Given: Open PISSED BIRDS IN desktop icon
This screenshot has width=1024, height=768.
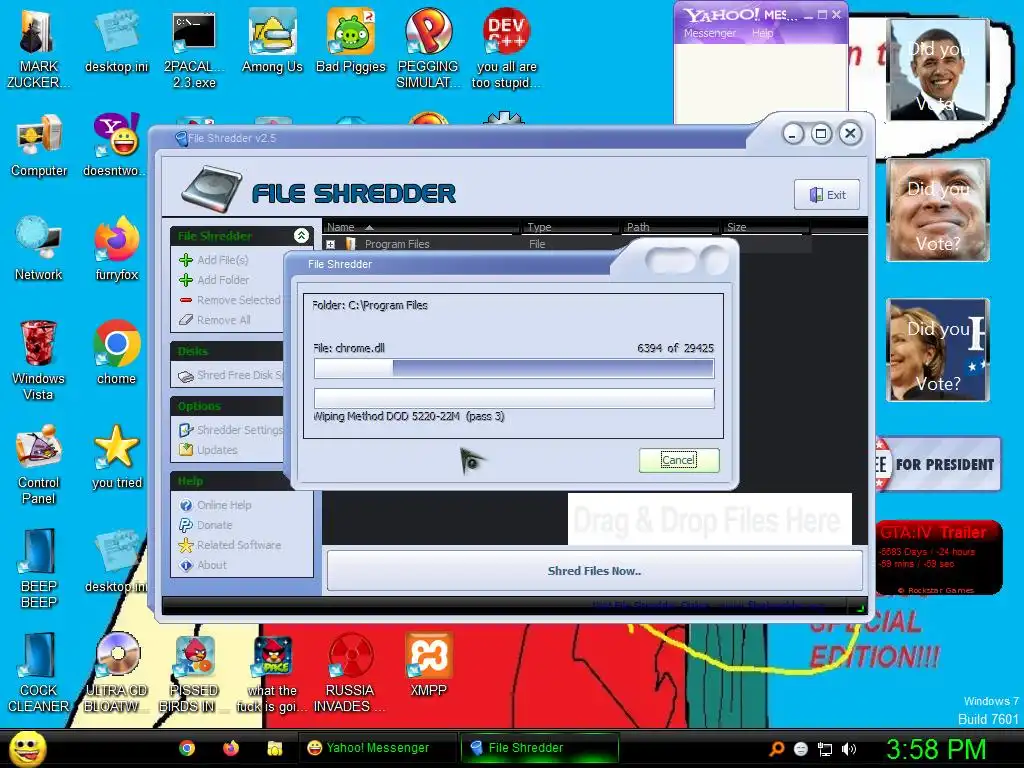Looking at the screenshot, I should [194, 673].
